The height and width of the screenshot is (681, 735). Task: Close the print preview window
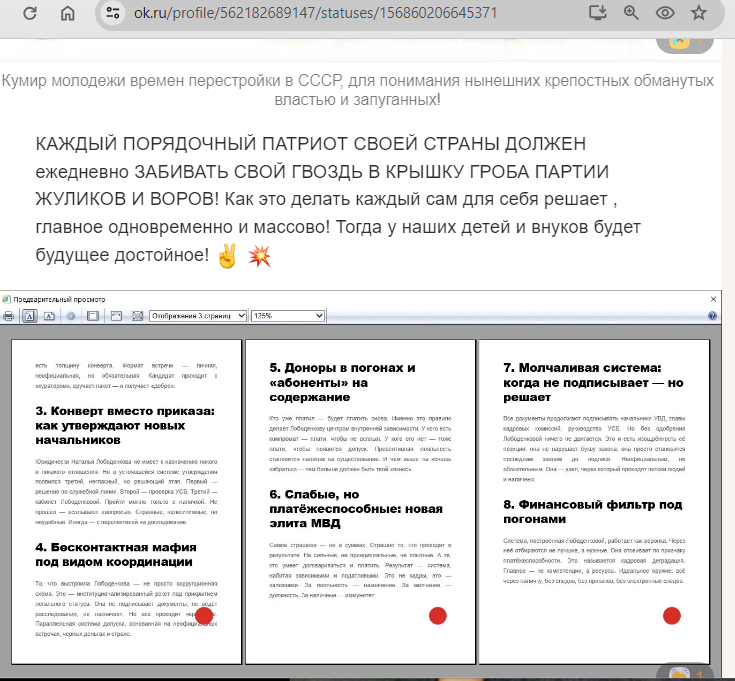(713, 299)
